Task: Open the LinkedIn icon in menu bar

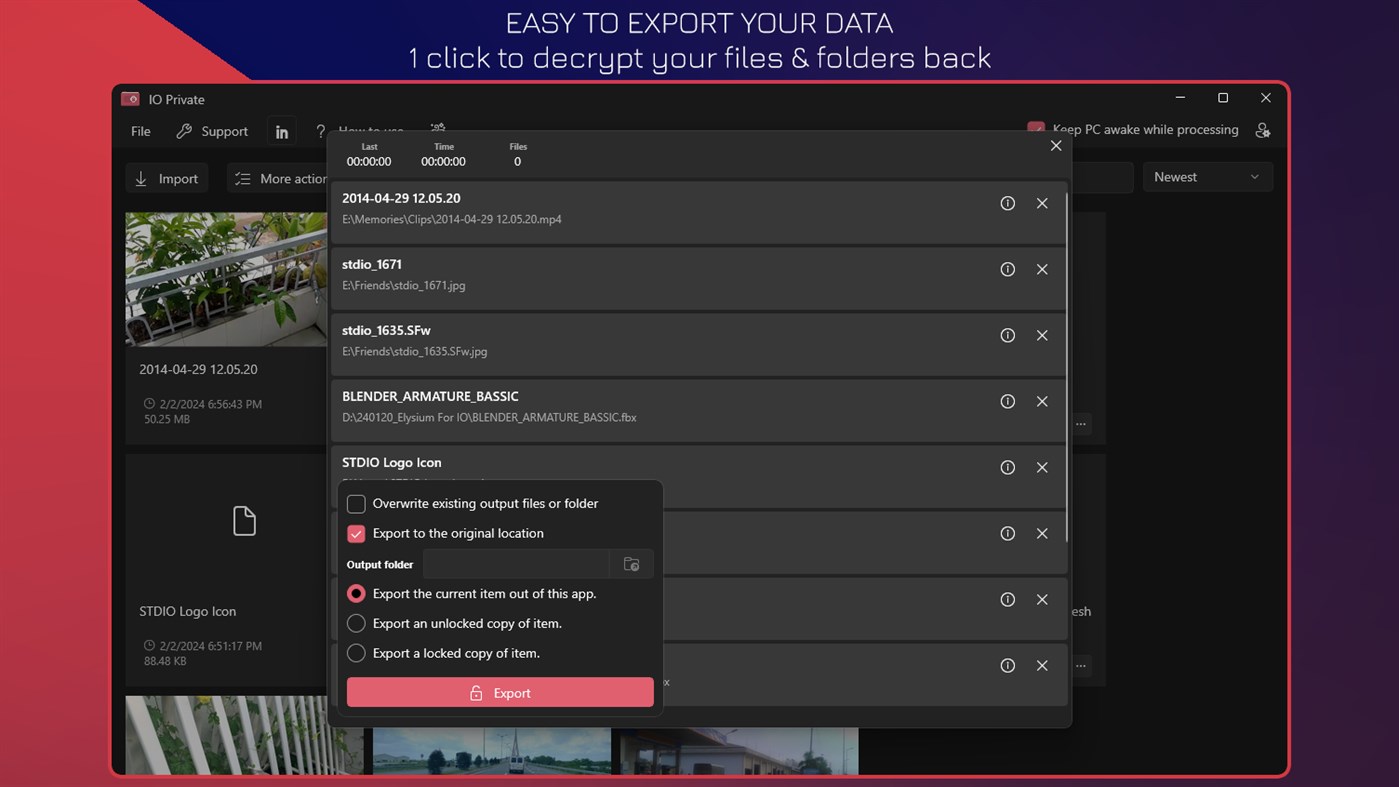Action: click(x=282, y=132)
